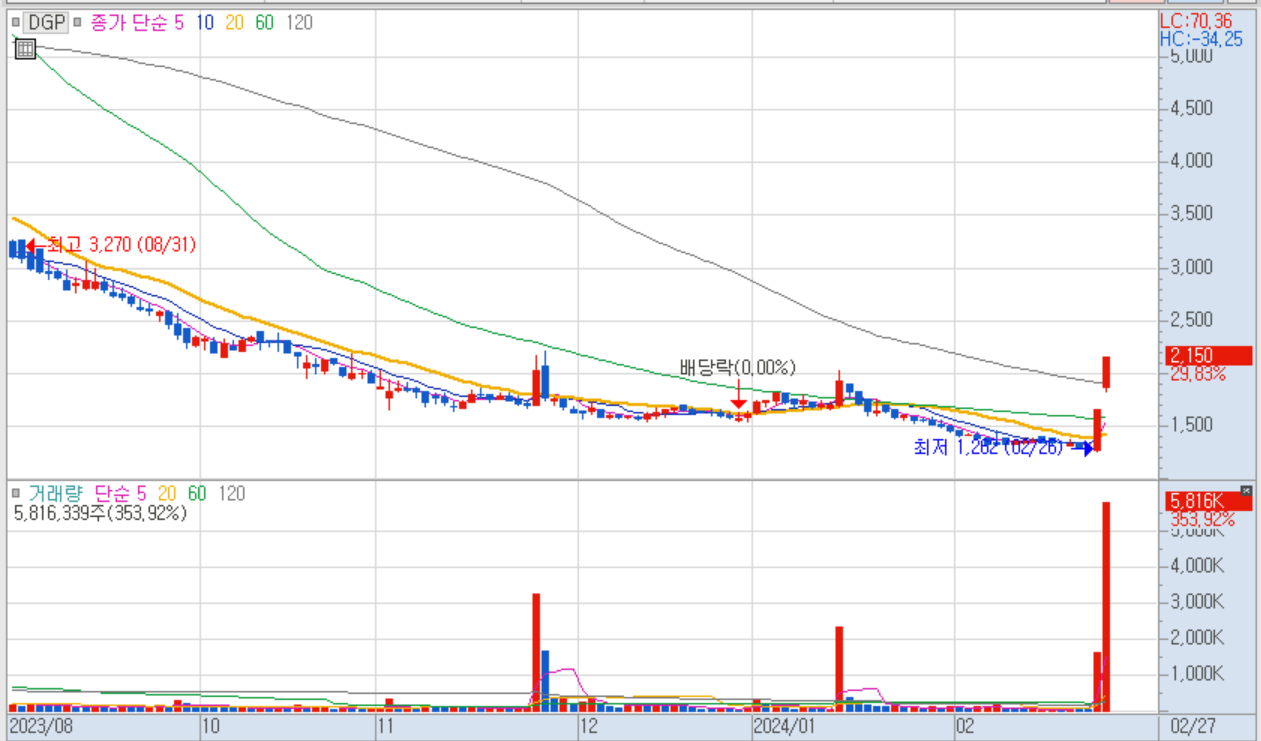Toggle the small square left of DGP

(15, 21)
